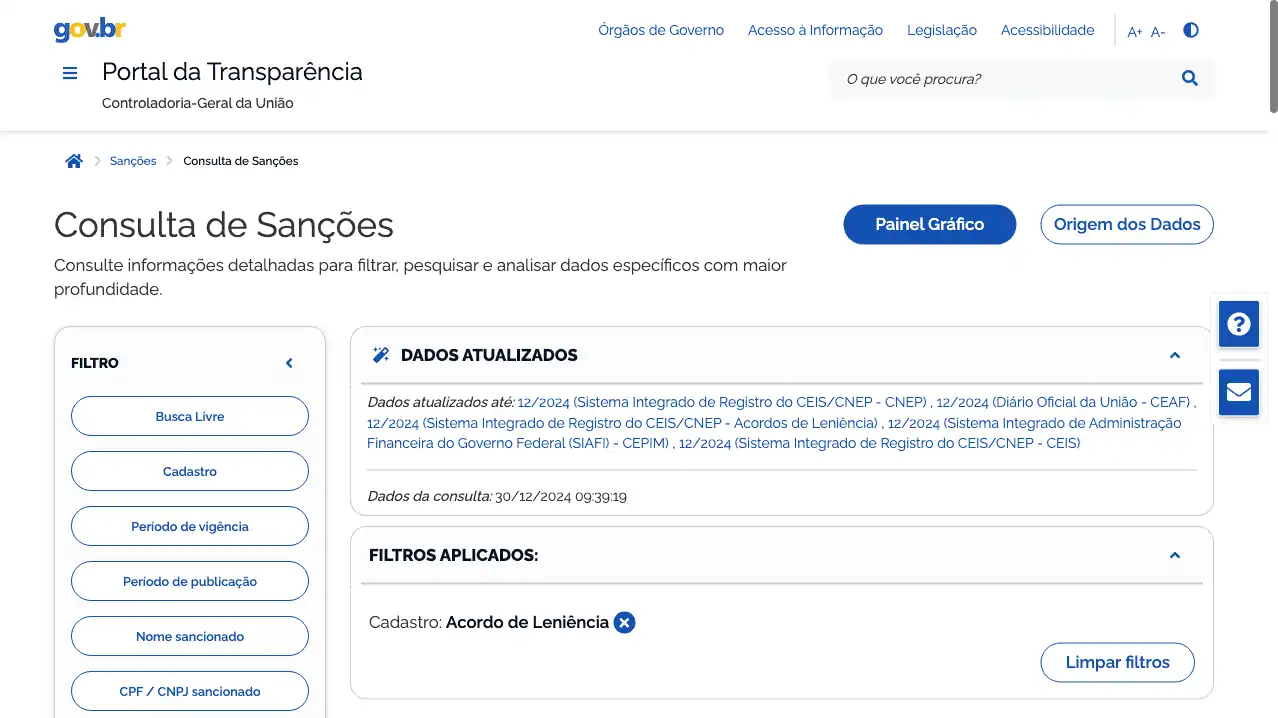
Task: Open the hamburger navigation menu
Action: point(70,73)
